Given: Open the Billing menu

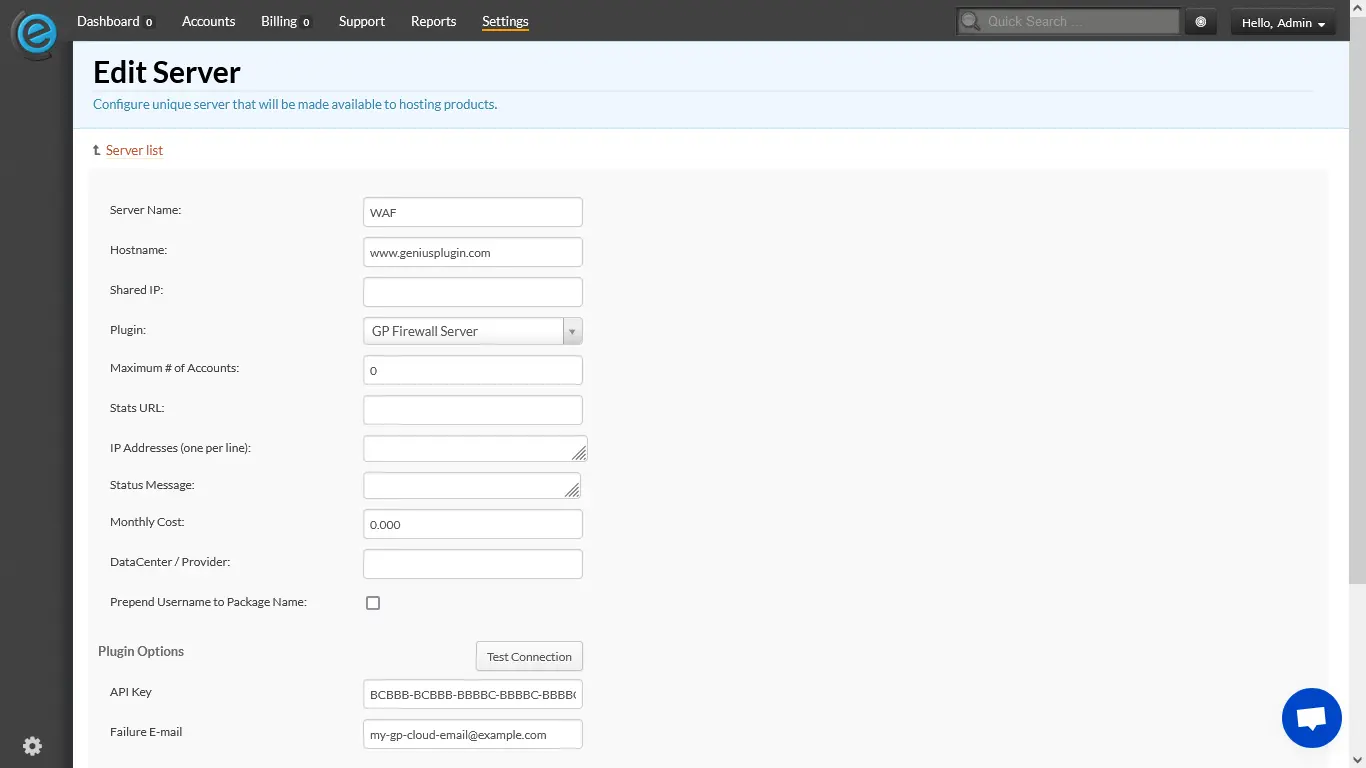Looking at the screenshot, I should coord(286,21).
